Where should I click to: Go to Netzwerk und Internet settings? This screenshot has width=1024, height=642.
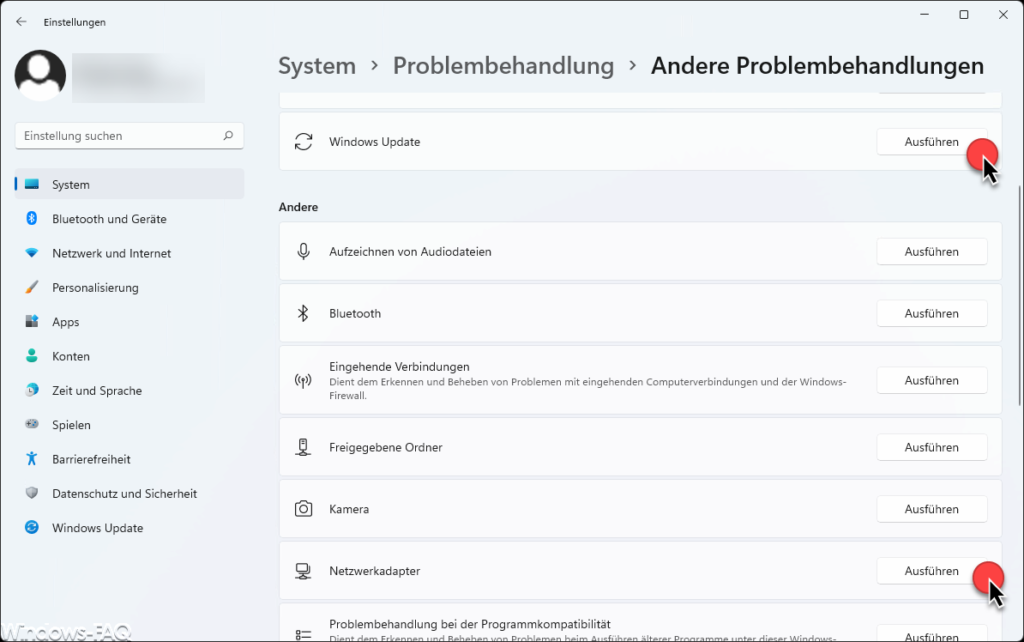[129, 253]
